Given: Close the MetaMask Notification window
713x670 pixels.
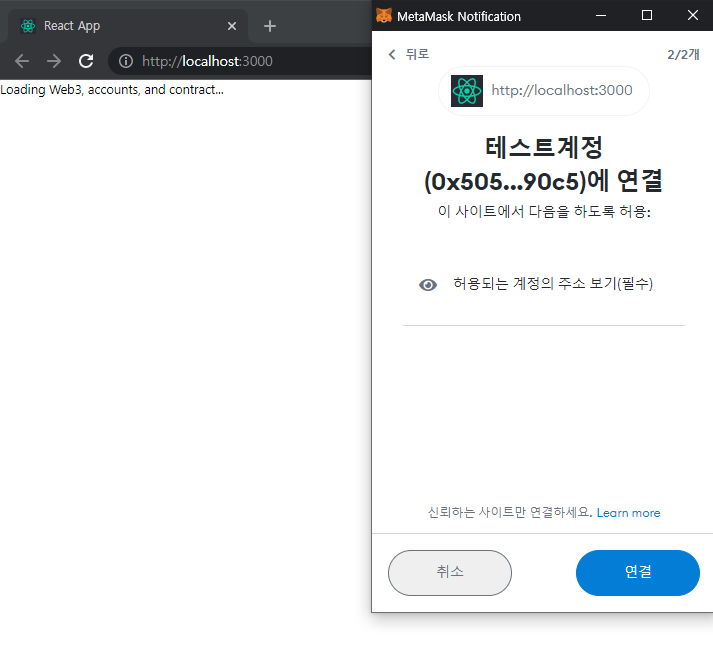Looking at the screenshot, I should [693, 15].
